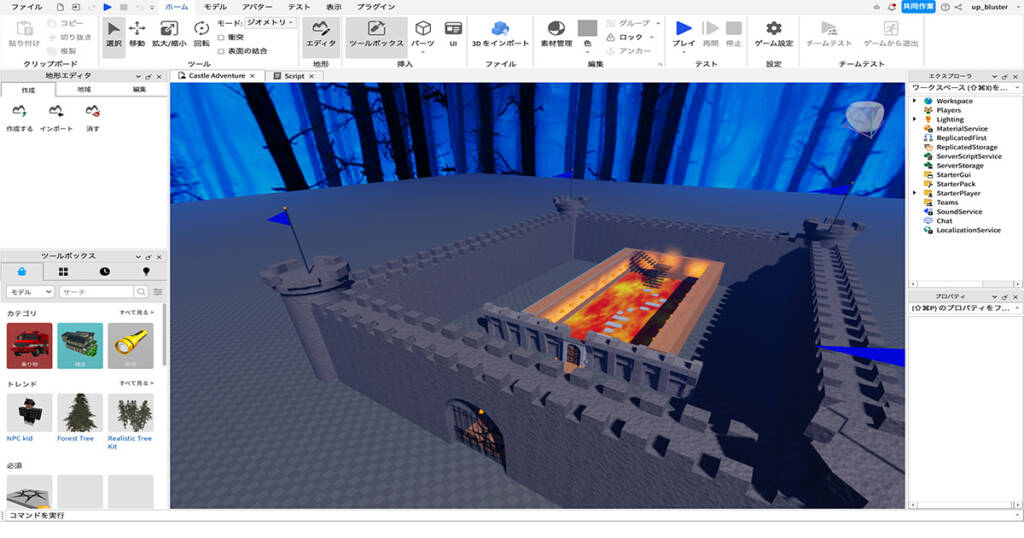
Task: Open Toolbox search filter options icon
Action: click(x=157, y=292)
